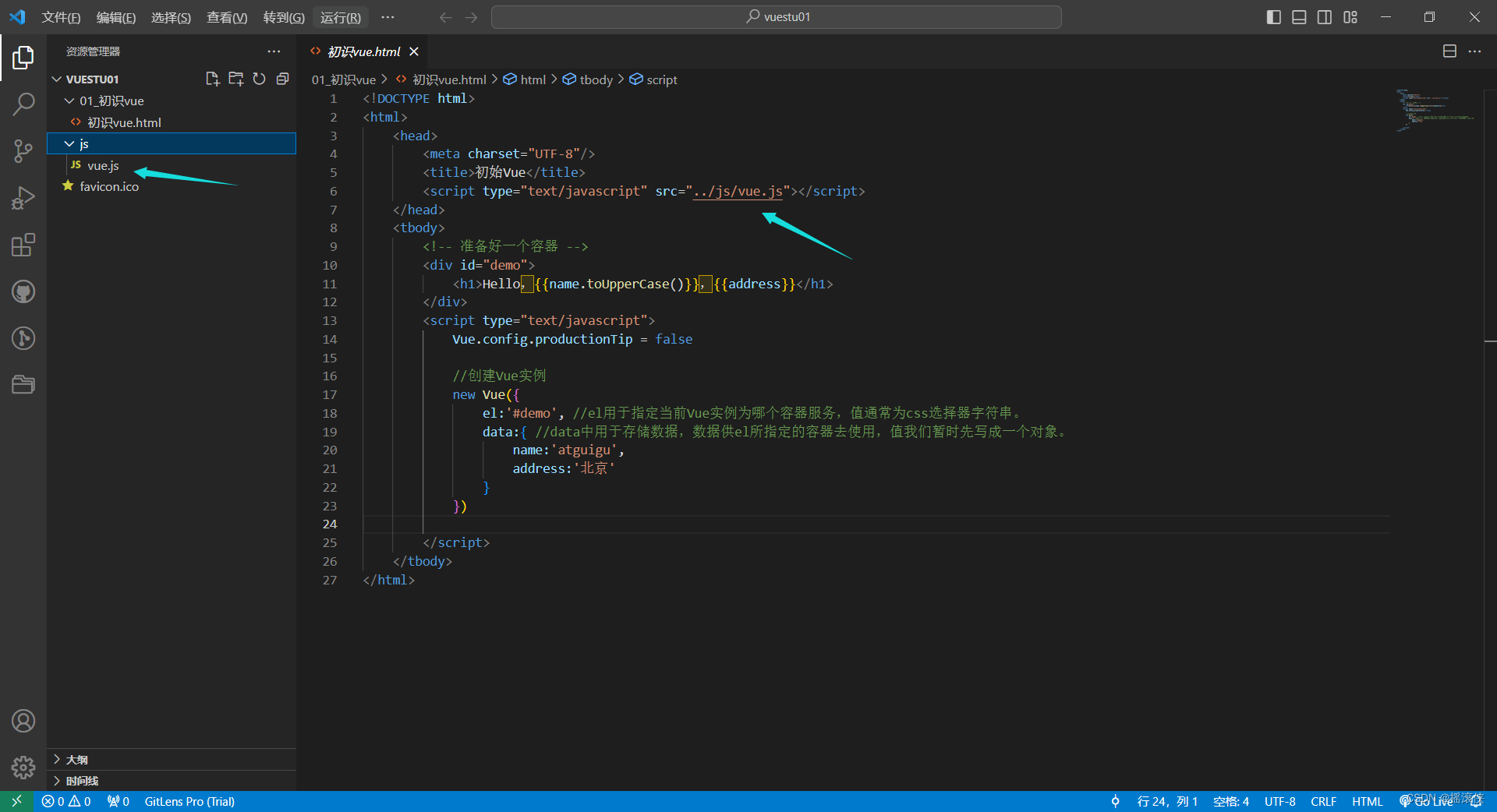Change indentation via 空格: 4

point(1231,801)
